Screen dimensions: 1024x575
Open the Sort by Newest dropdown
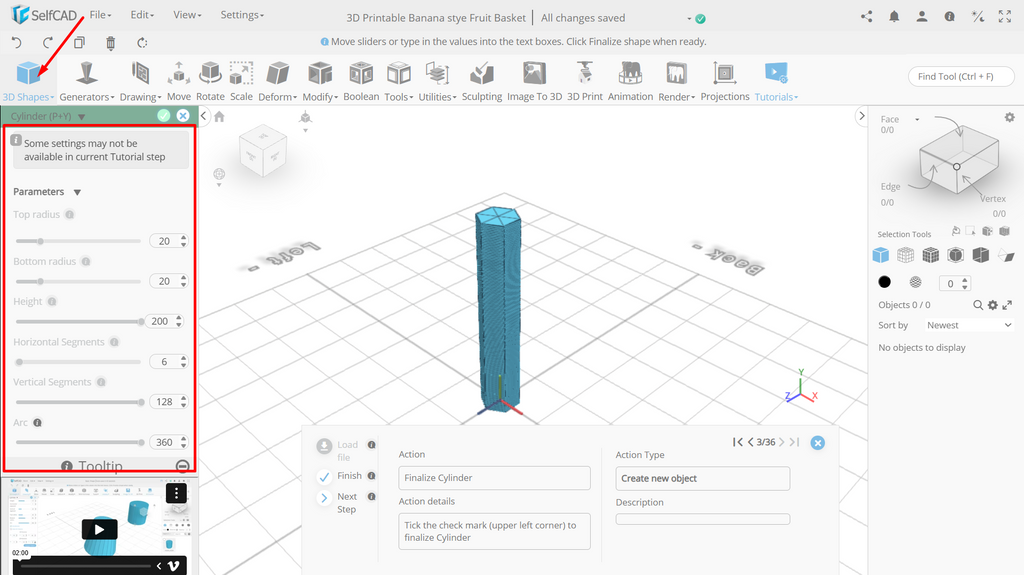tap(968, 325)
